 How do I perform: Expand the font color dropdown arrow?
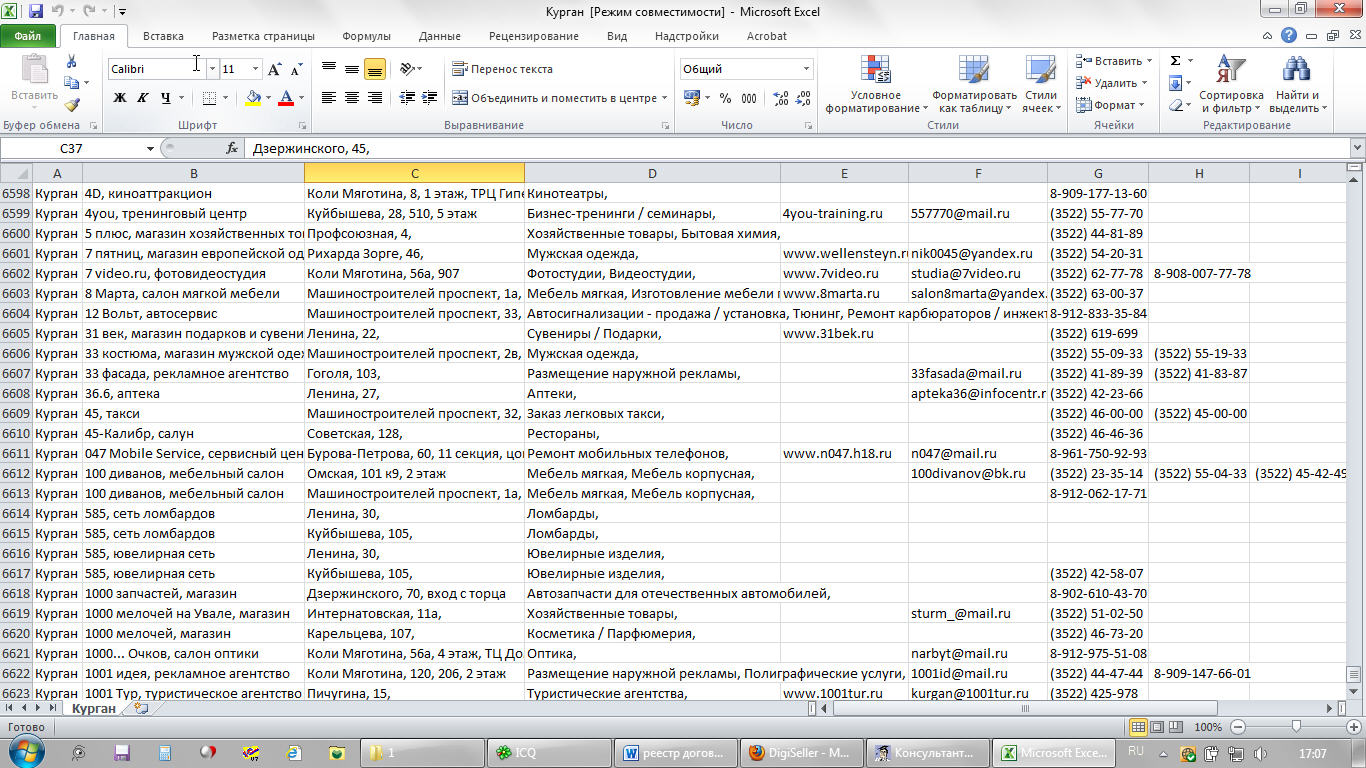302,98
